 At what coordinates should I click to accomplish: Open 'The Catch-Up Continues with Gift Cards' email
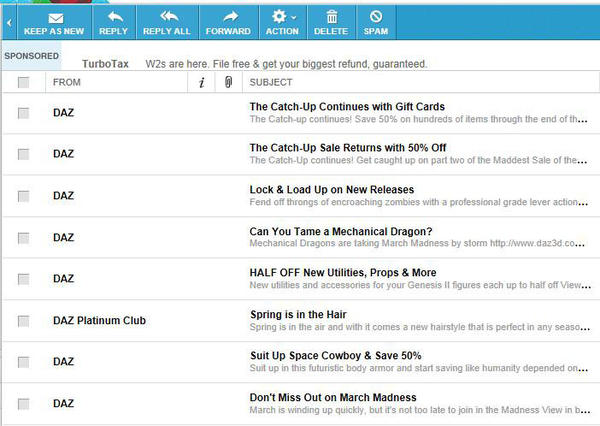(347, 107)
